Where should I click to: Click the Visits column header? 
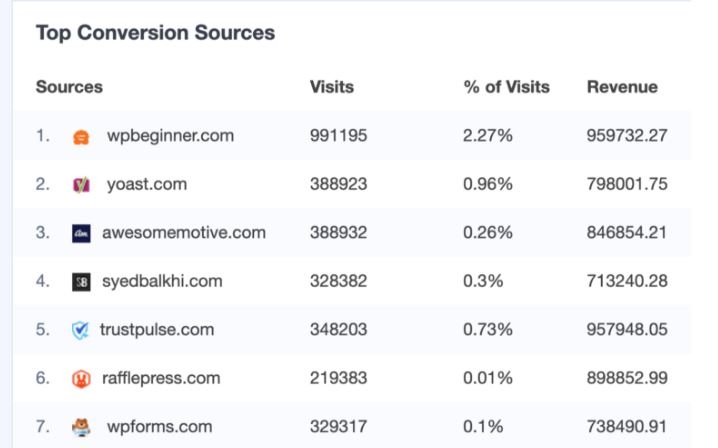point(332,87)
